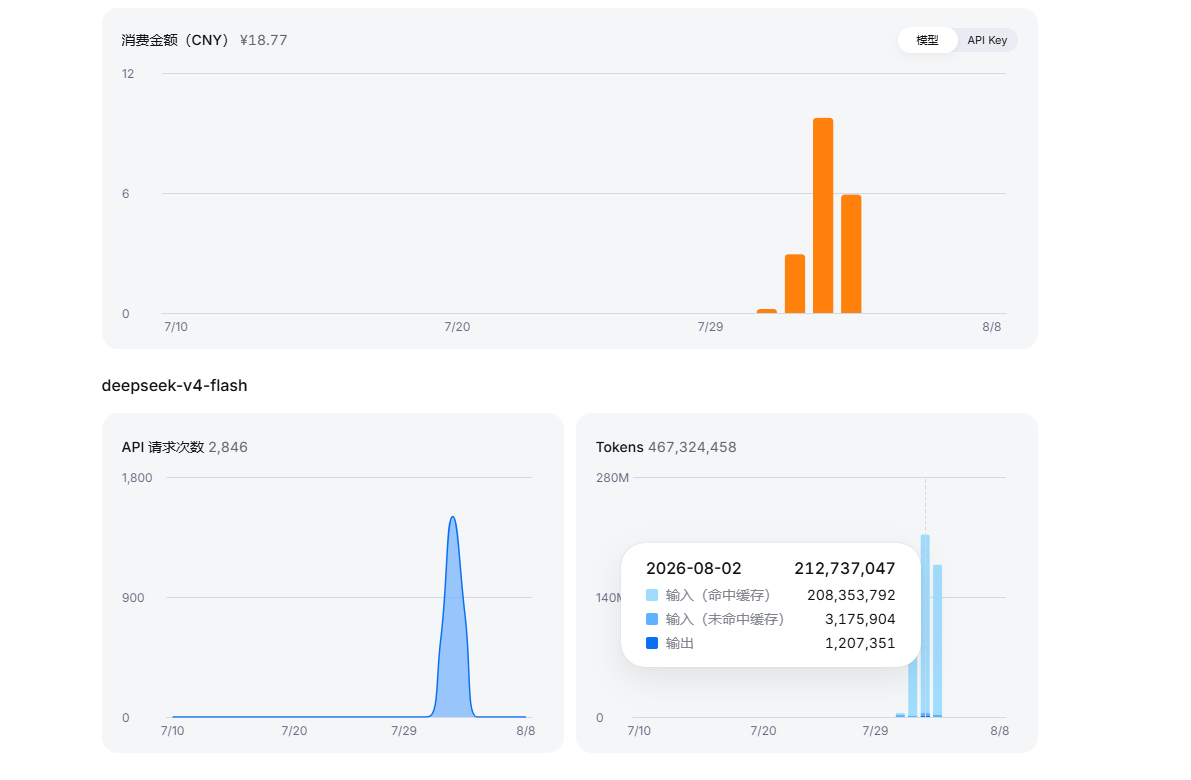This screenshot has height=780, width=1191.
Task: Click the dark-blue 输出 legend swatch
Action: pyautogui.click(x=652, y=643)
